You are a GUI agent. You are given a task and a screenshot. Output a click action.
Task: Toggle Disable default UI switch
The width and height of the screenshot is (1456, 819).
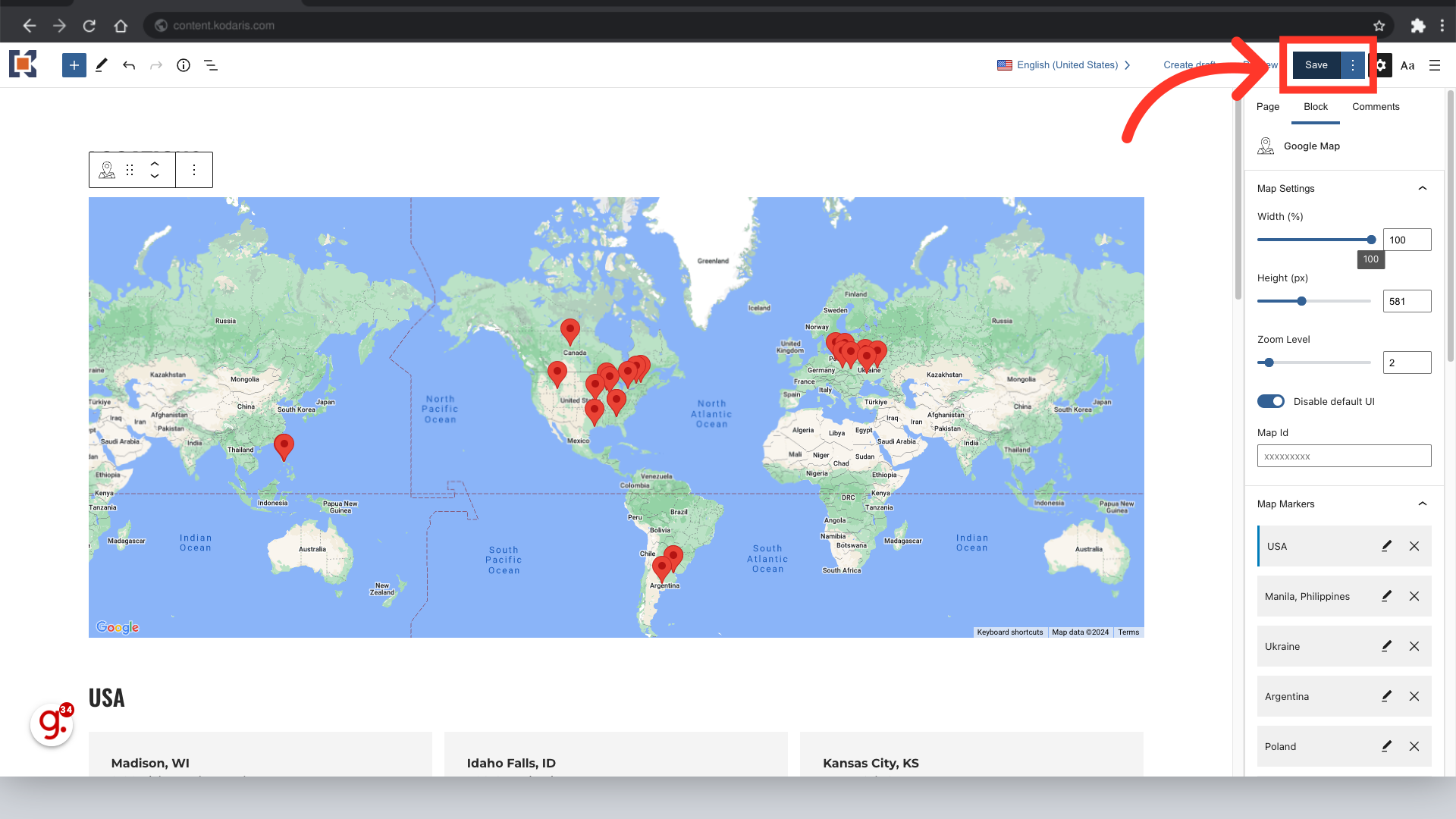1271,401
